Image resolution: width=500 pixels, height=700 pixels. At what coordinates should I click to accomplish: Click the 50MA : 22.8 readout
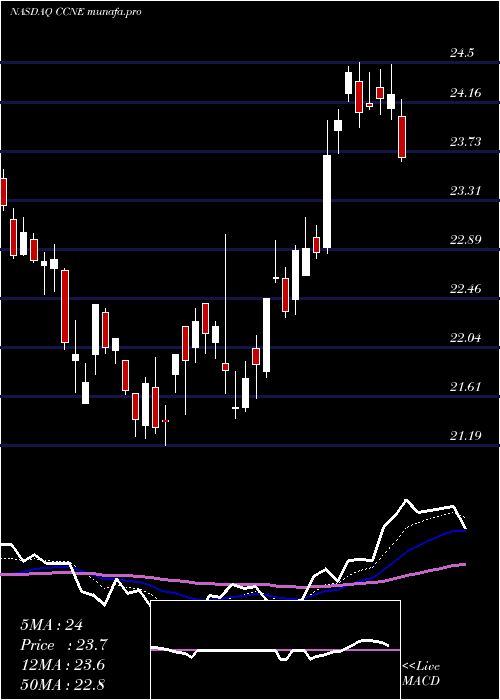tap(62, 684)
